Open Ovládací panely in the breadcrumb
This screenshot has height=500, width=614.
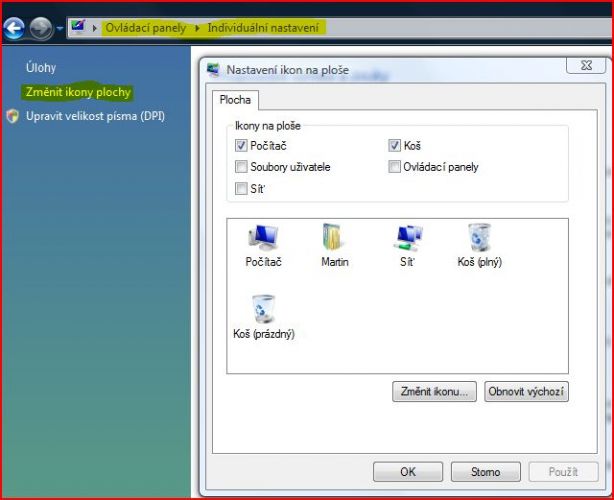pyautogui.click(x=146, y=28)
